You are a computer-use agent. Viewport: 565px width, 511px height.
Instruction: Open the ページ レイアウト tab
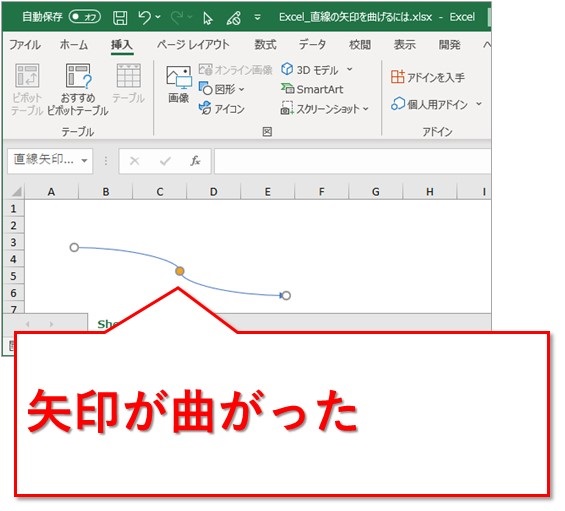(193, 45)
